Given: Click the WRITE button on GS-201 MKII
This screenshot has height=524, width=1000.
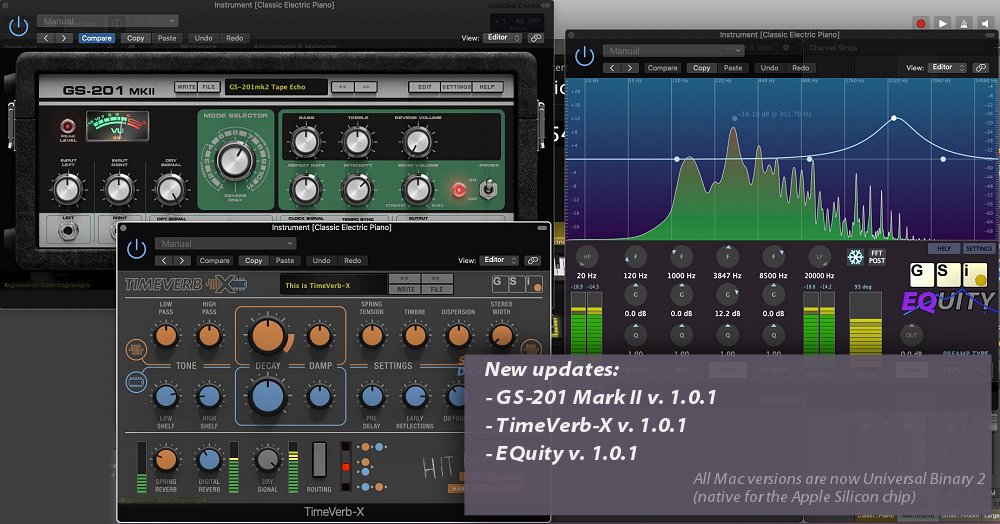Looking at the screenshot, I should click(x=186, y=87).
